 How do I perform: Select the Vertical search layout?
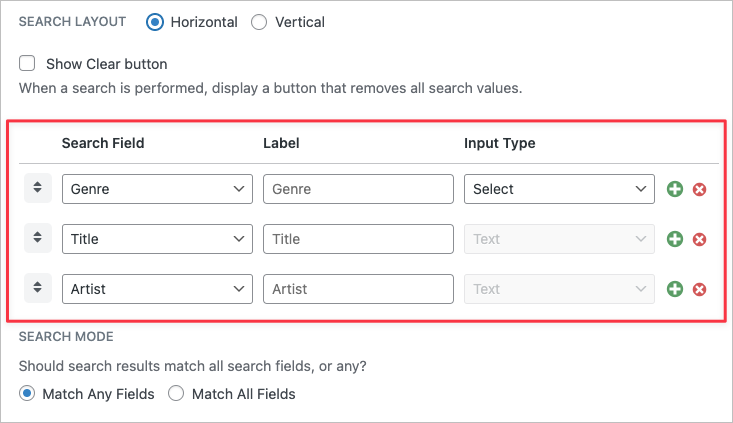click(259, 22)
